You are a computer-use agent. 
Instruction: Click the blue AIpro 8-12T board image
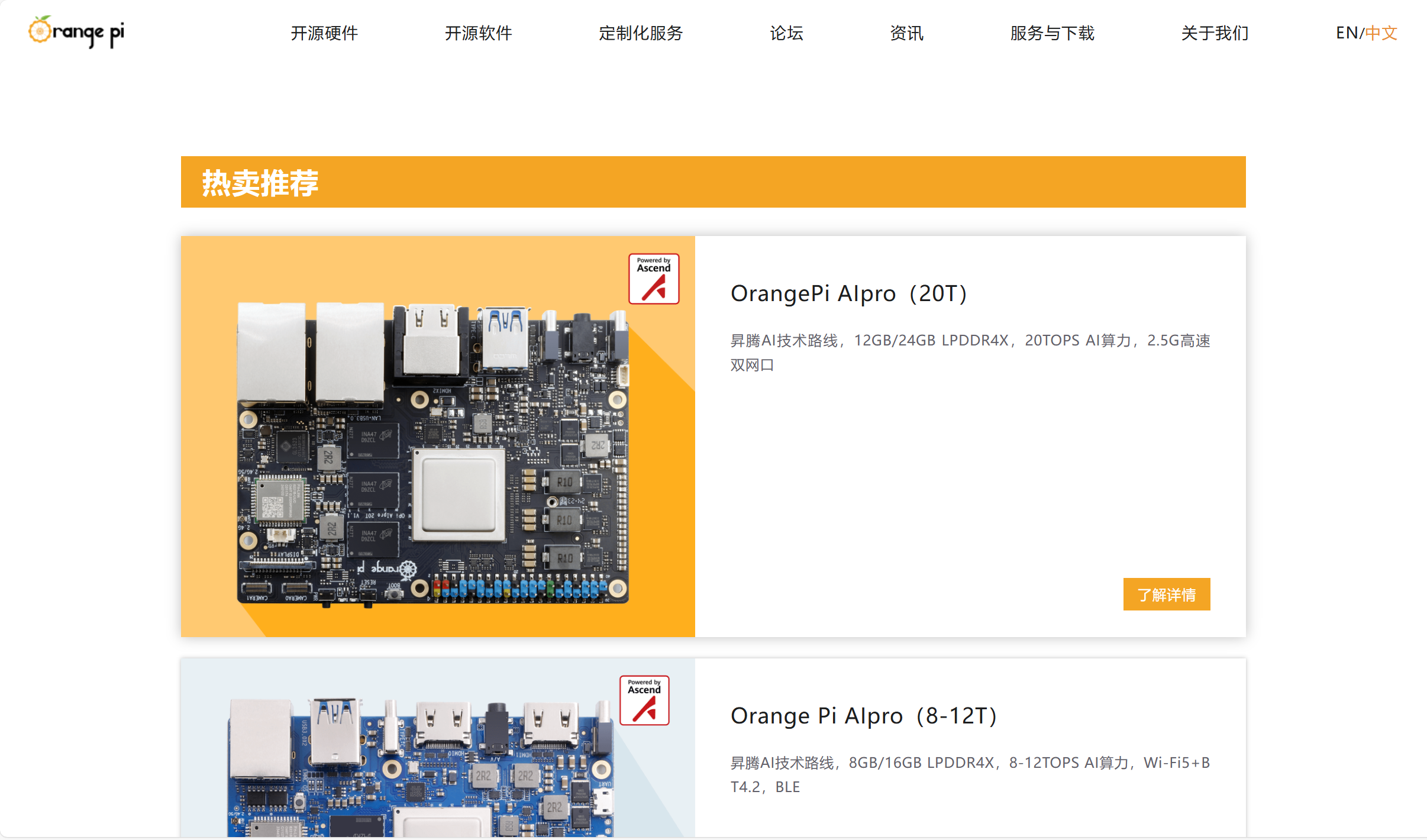coord(420,769)
